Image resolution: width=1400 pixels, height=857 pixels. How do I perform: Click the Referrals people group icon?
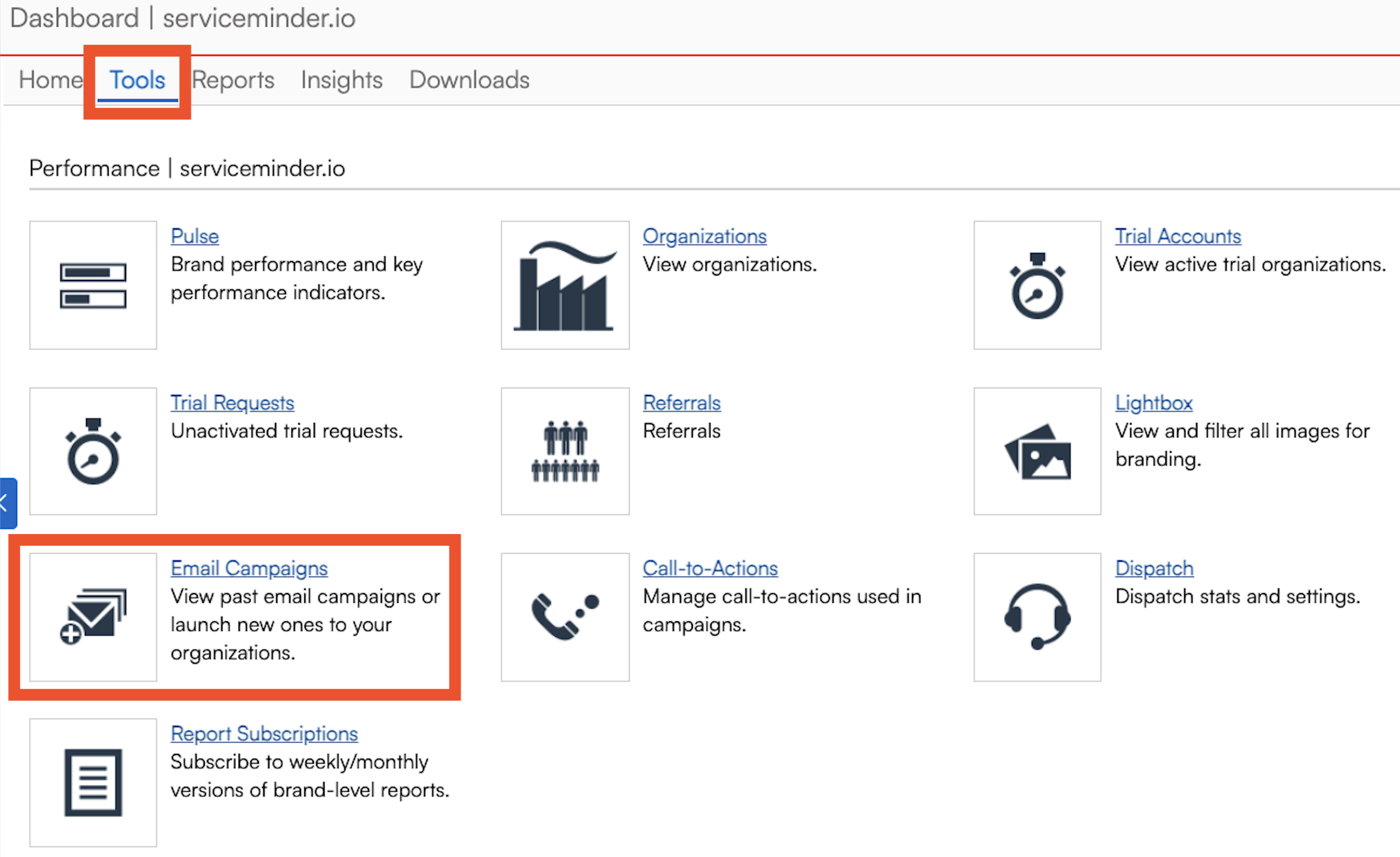pyautogui.click(x=565, y=451)
